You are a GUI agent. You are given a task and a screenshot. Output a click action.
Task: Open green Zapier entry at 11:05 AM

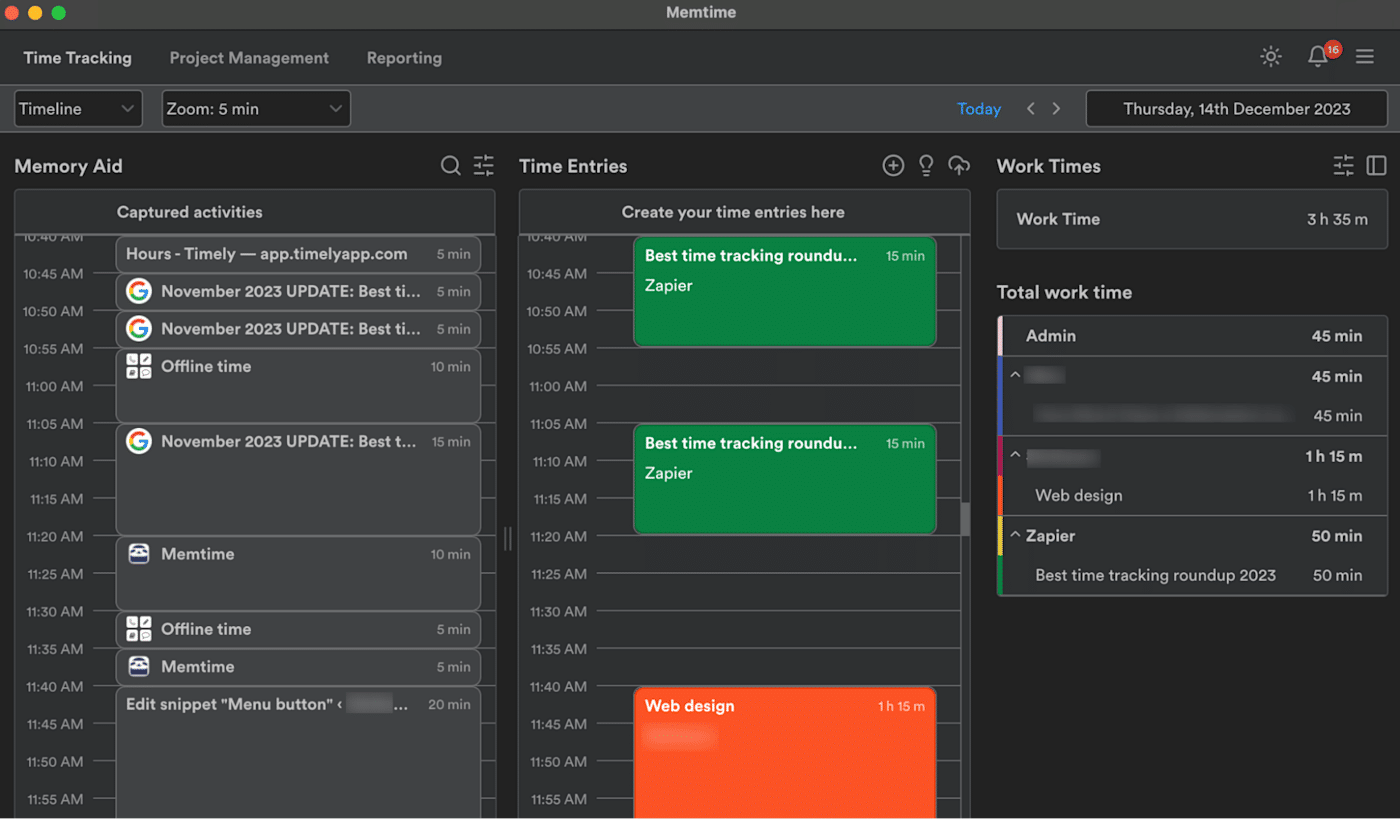[785, 479]
